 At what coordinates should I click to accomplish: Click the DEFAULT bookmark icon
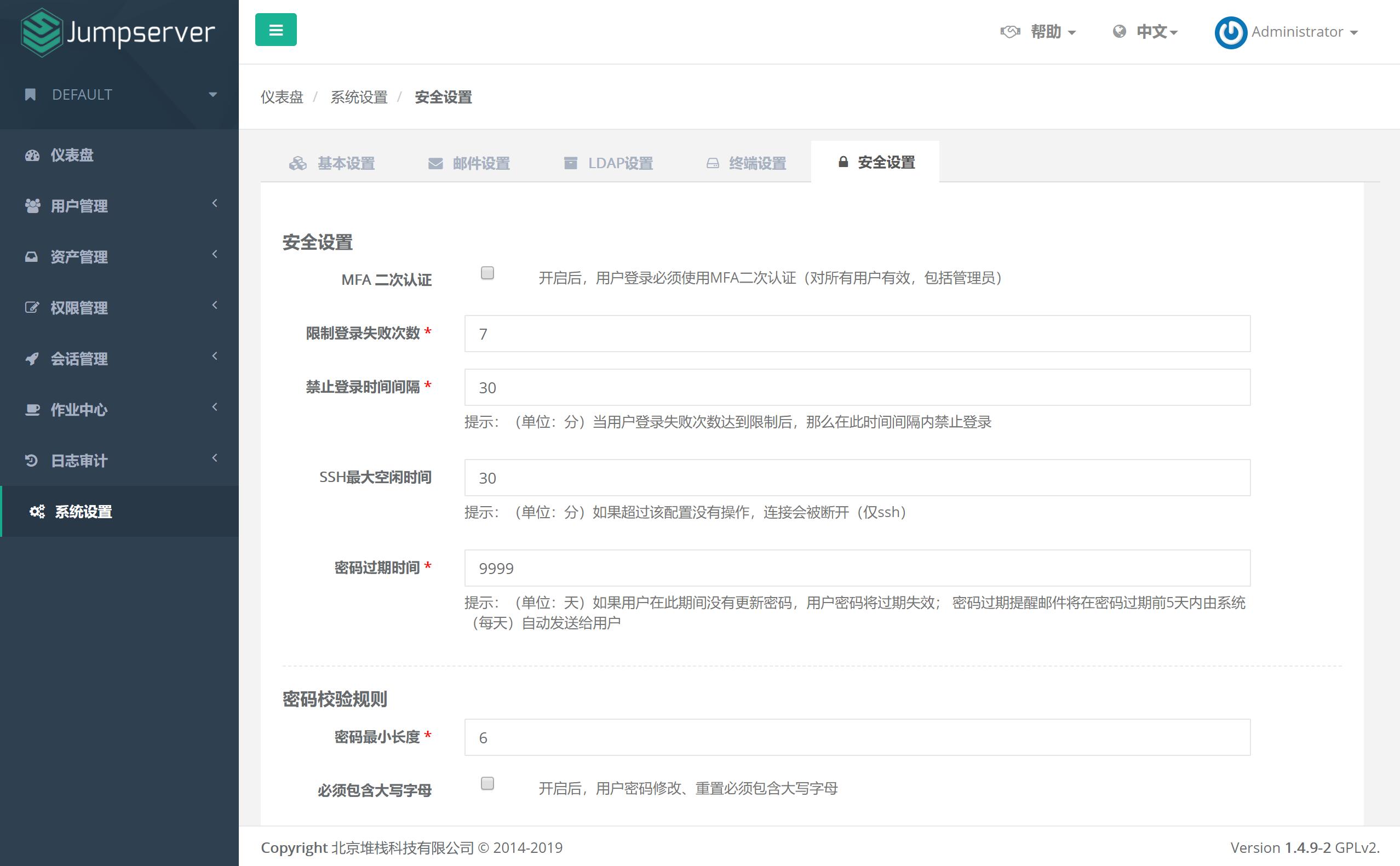pyautogui.click(x=30, y=95)
